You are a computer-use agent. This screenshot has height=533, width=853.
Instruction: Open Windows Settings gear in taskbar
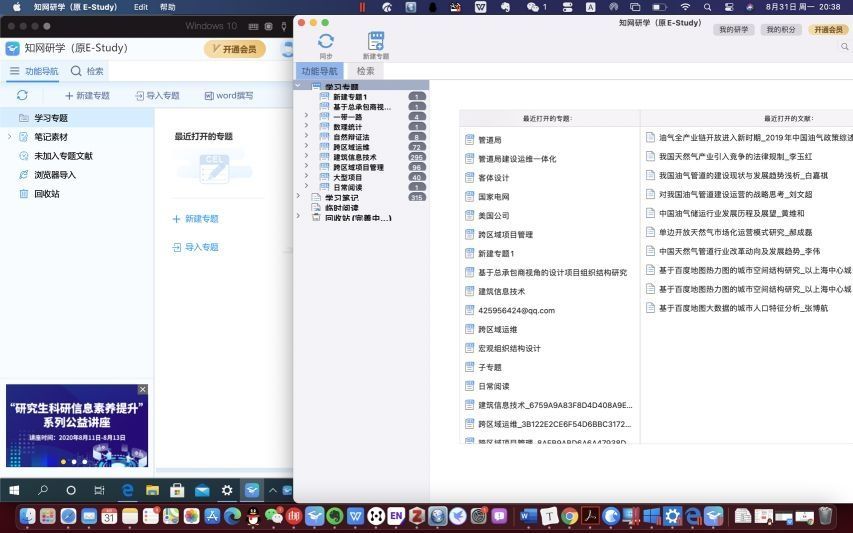(x=227, y=491)
